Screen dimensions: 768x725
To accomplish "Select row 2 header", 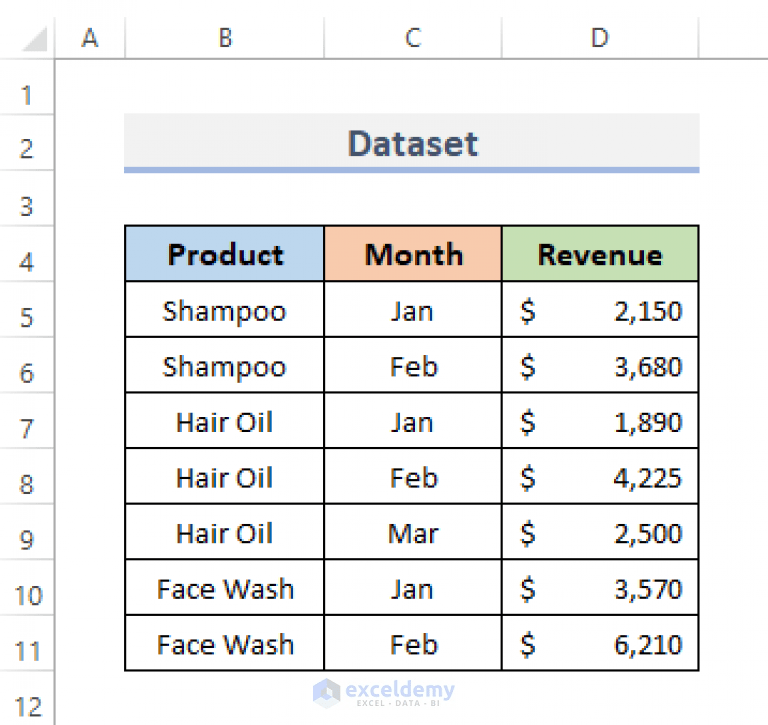I will 26,143.
